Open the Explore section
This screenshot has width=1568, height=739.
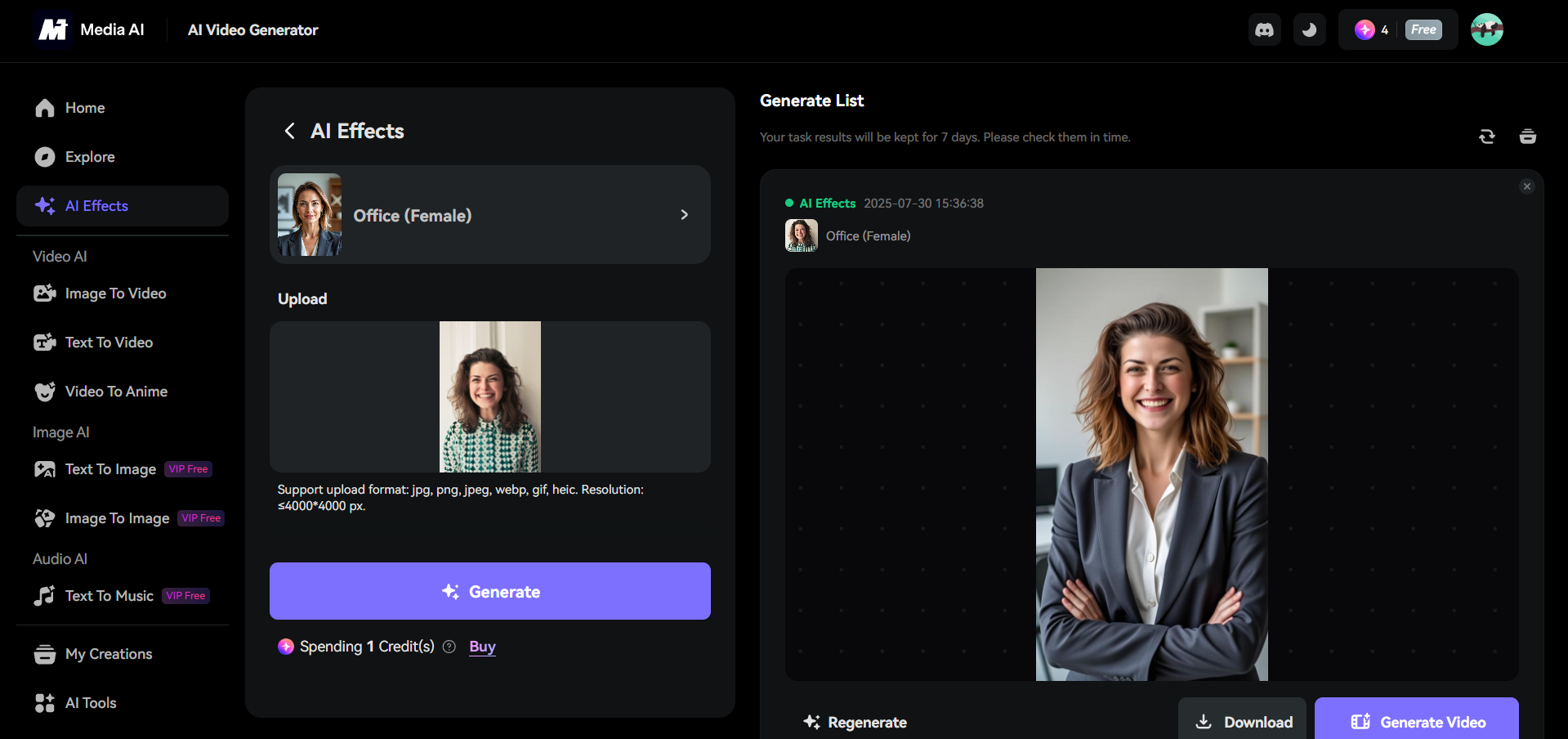tap(90, 156)
